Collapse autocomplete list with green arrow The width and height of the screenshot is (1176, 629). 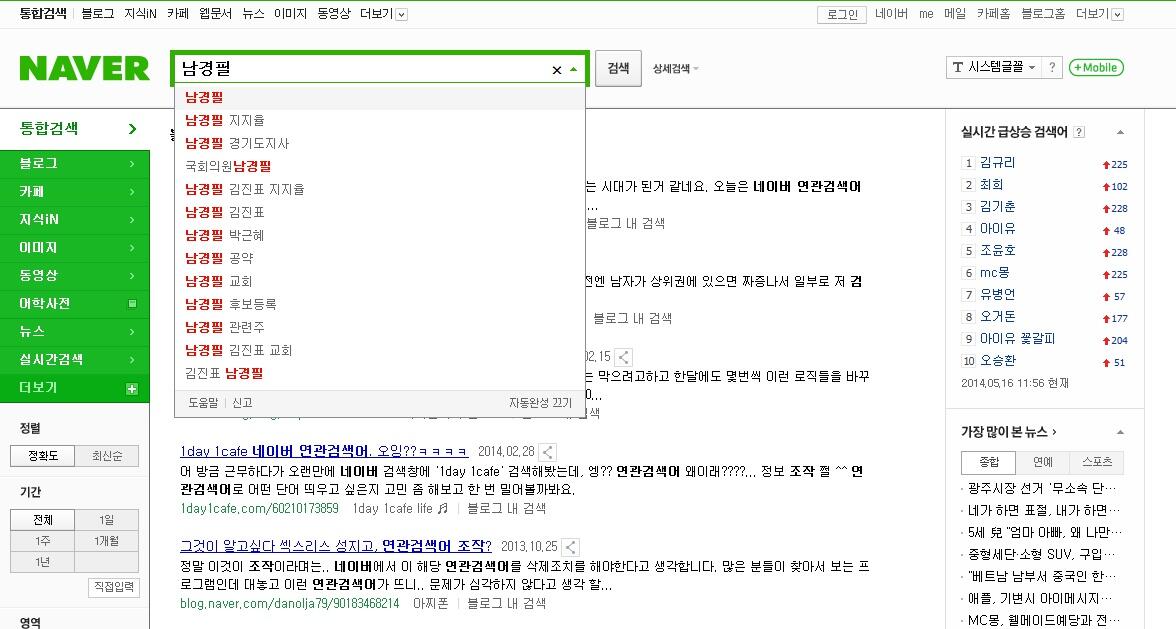(x=574, y=69)
